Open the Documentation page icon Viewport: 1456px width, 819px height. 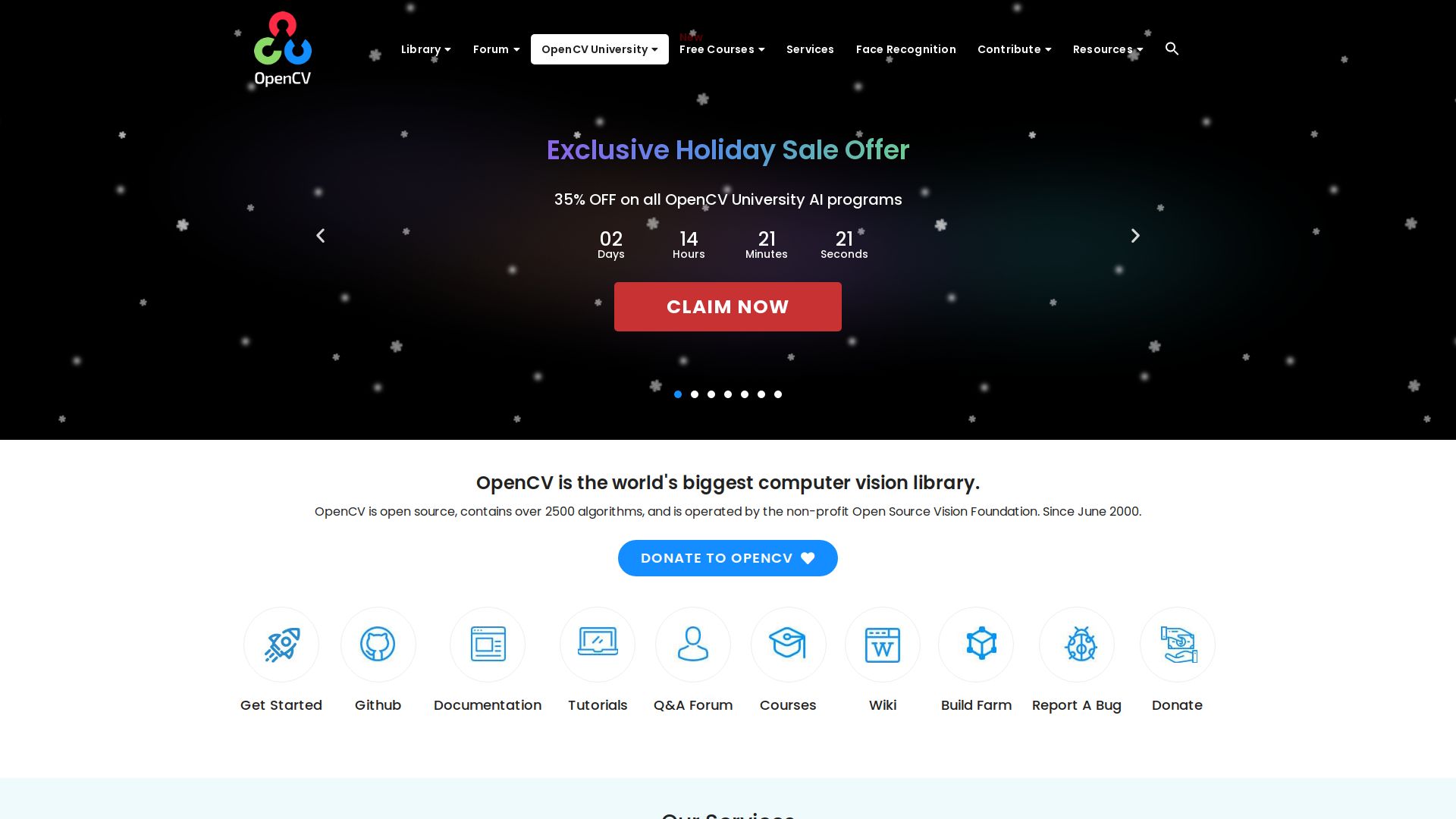point(488,645)
